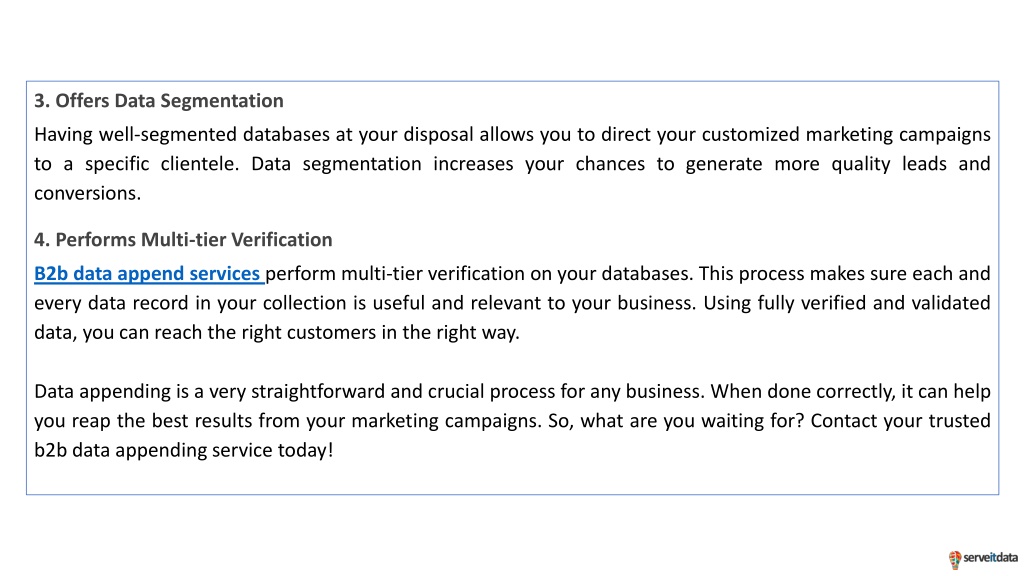
Task: Click the sentence "So, what are you waiting for?"
Action: click(x=676, y=421)
